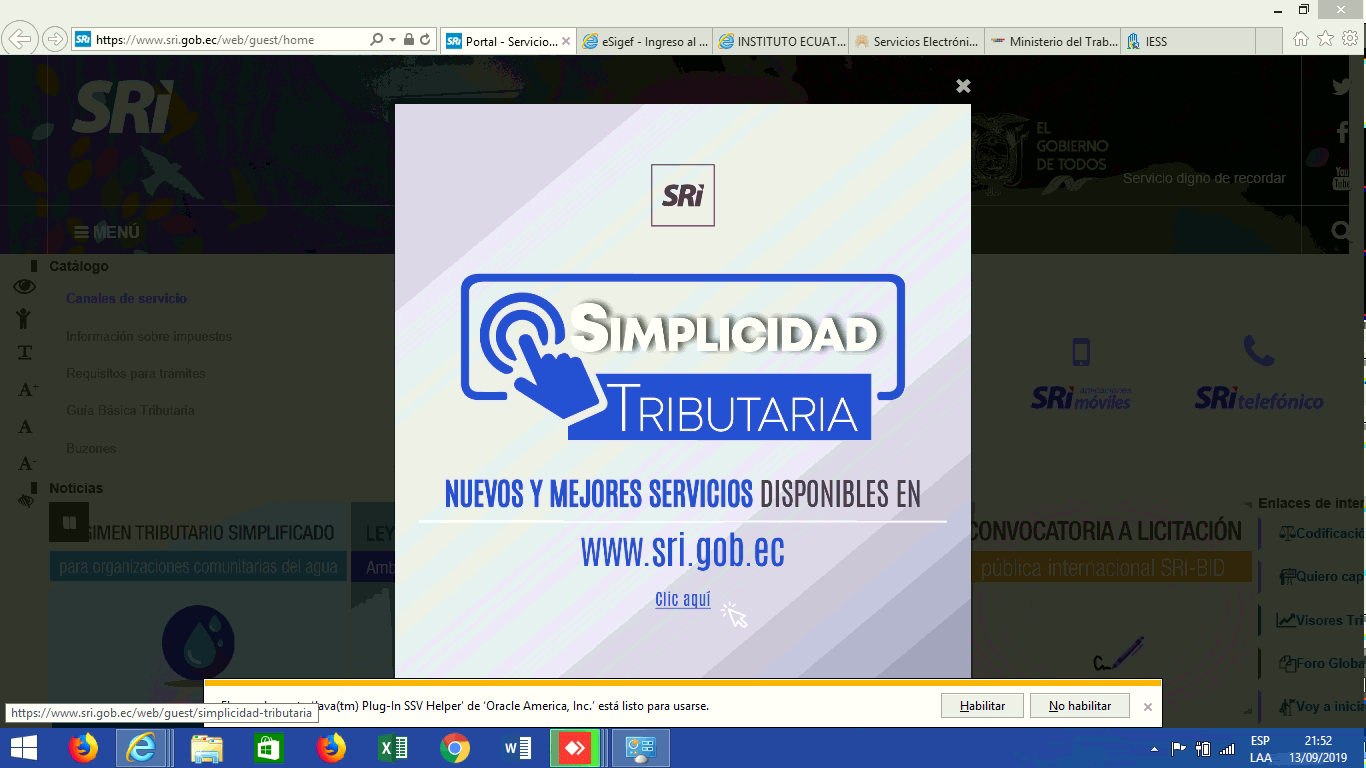
Task: Refresh the page from the address bar
Action: [x=425, y=40]
